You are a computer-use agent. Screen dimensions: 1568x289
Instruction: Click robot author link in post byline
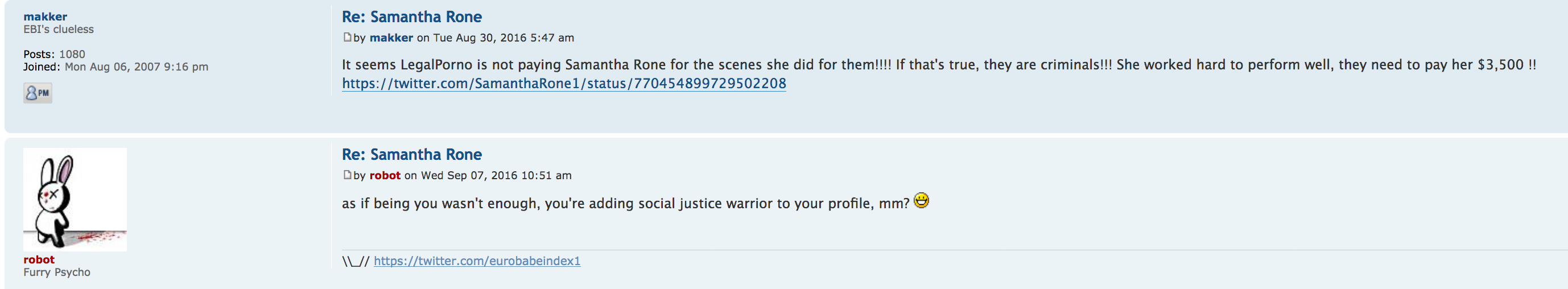[x=385, y=175]
